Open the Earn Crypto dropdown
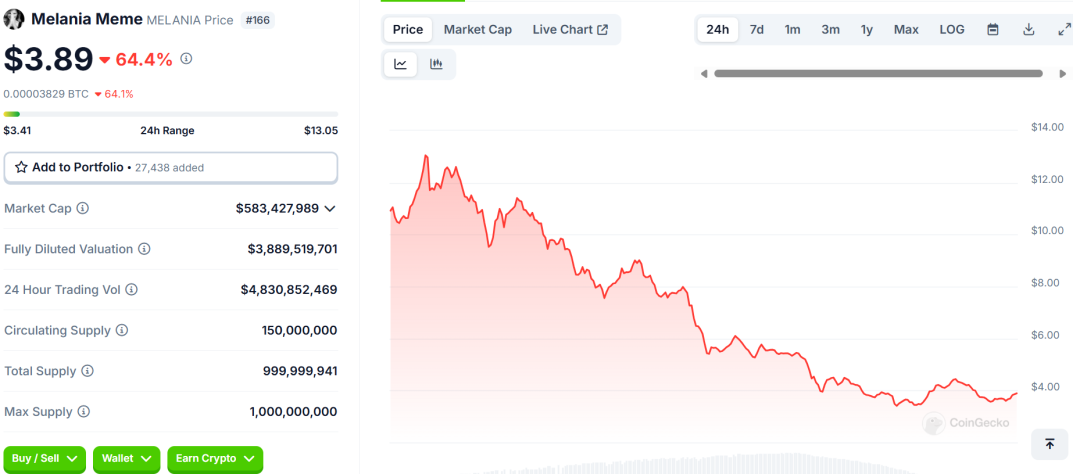The image size is (1080, 474). pyautogui.click(x=214, y=459)
